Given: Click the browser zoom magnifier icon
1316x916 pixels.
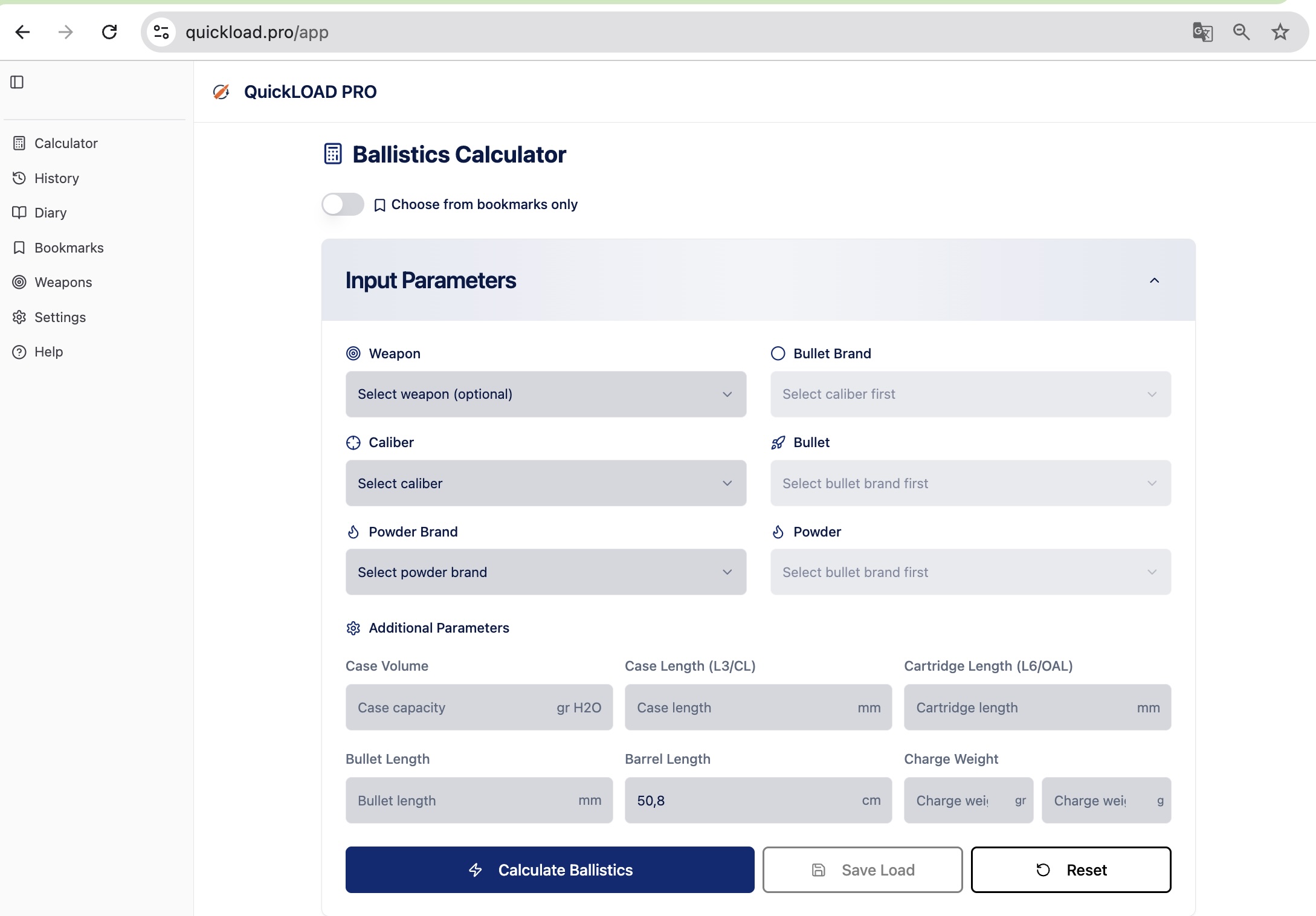Looking at the screenshot, I should tap(1241, 32).
